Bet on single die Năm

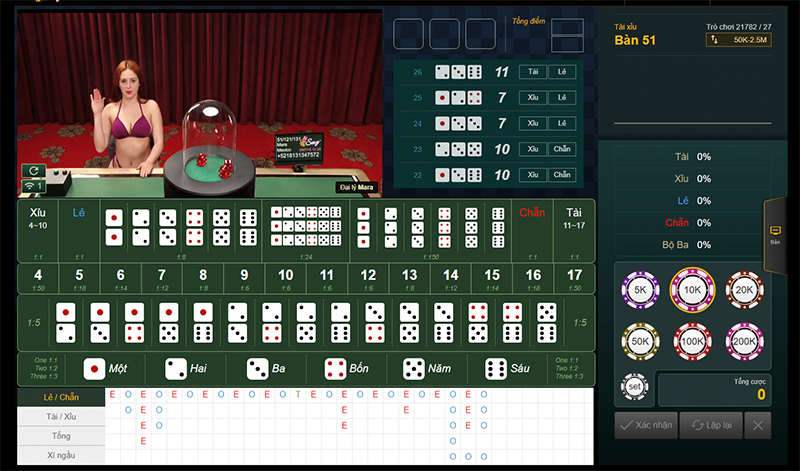point(427,368)
